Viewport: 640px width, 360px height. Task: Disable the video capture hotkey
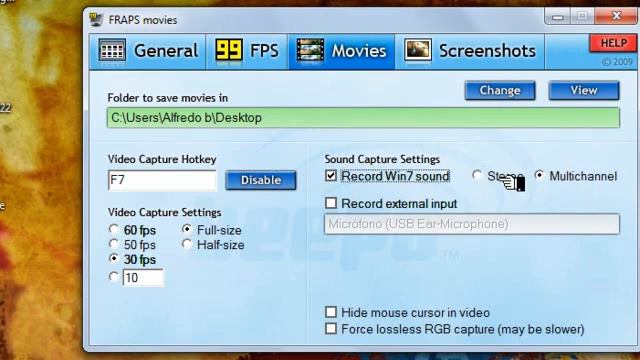point(261,180)
